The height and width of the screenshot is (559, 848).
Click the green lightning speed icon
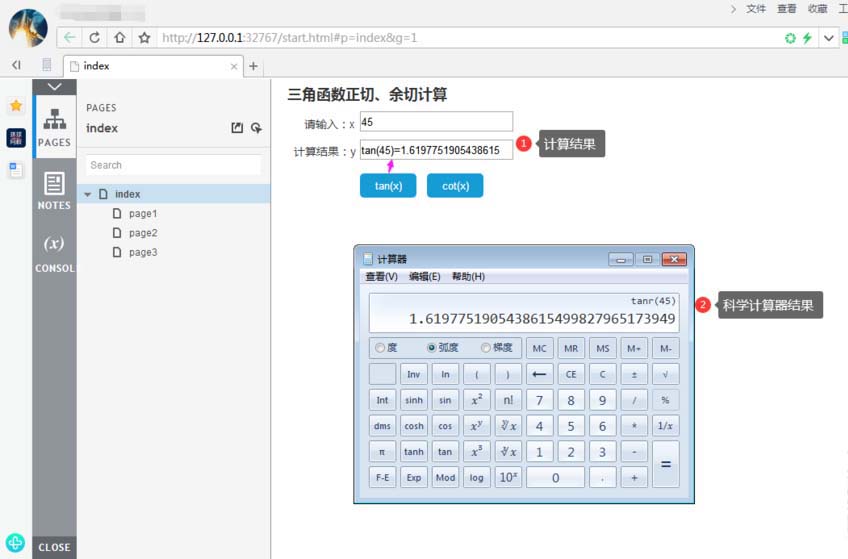pyautogui.click(x=807, y=38)
